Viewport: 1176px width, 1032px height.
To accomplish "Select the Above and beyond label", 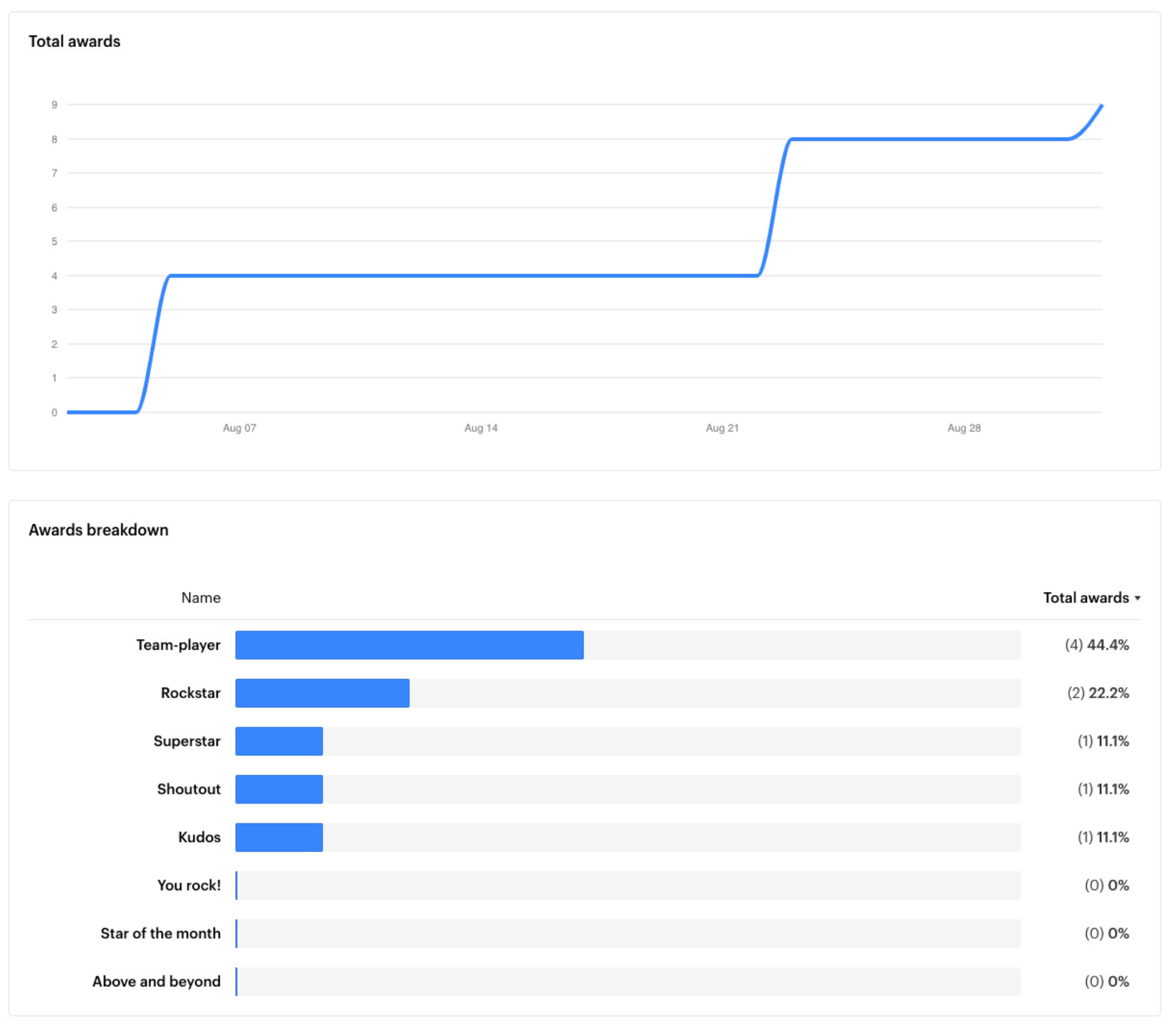I will (156, 981).
